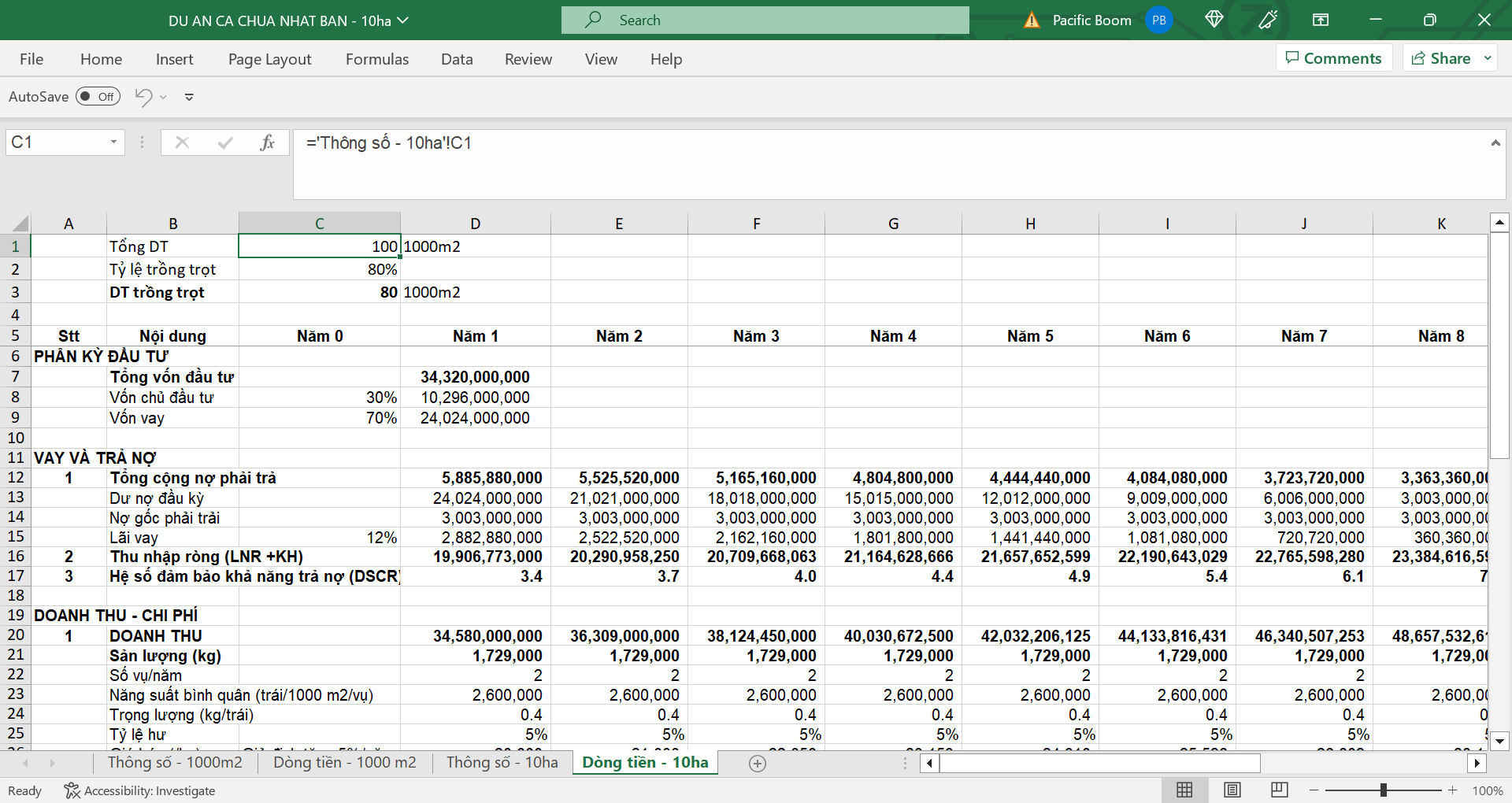This screenshot has height=803, width=1512.
Task: Click Accessibility: Investigate in status bar
Action: coord(140,790)
